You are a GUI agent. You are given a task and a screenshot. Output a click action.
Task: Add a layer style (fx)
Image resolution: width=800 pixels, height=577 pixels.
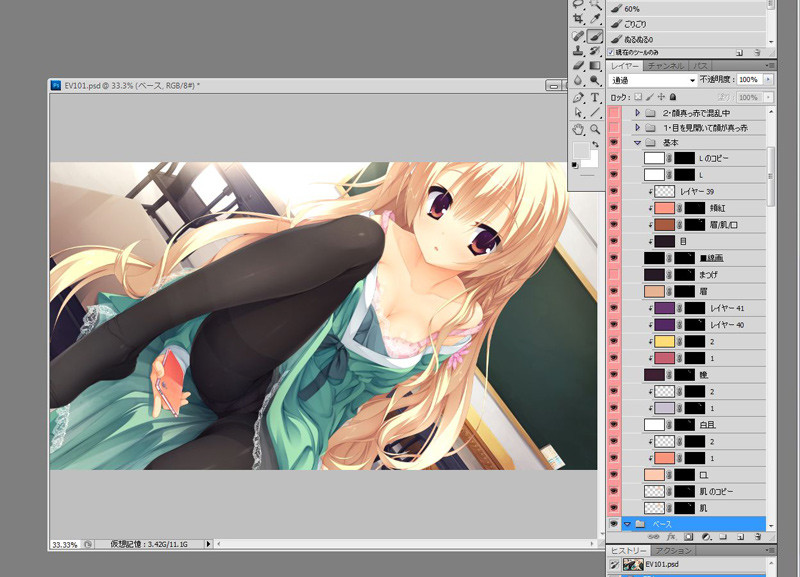[671, 537]
